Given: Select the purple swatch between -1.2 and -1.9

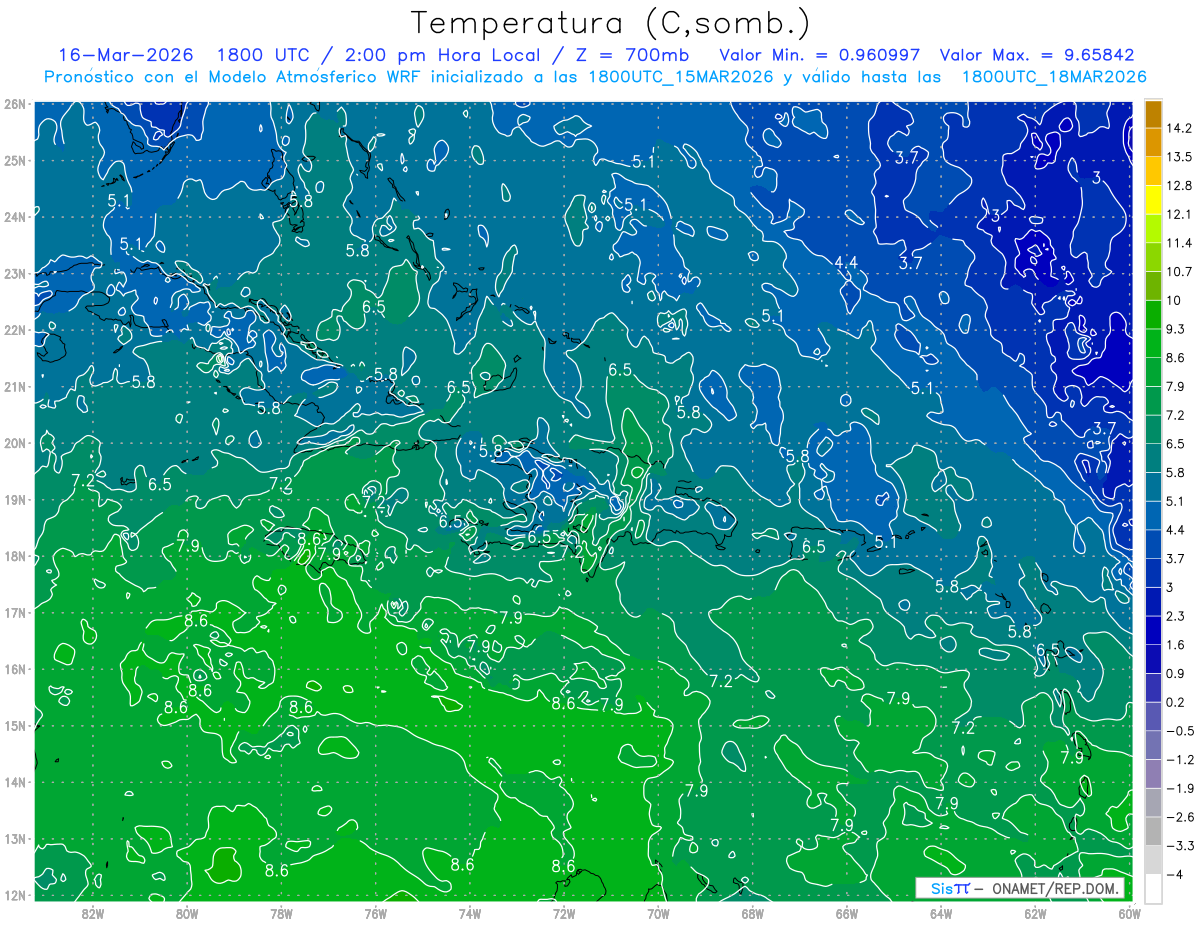Looking at the screenshot, I should [x=1153, y=773].
